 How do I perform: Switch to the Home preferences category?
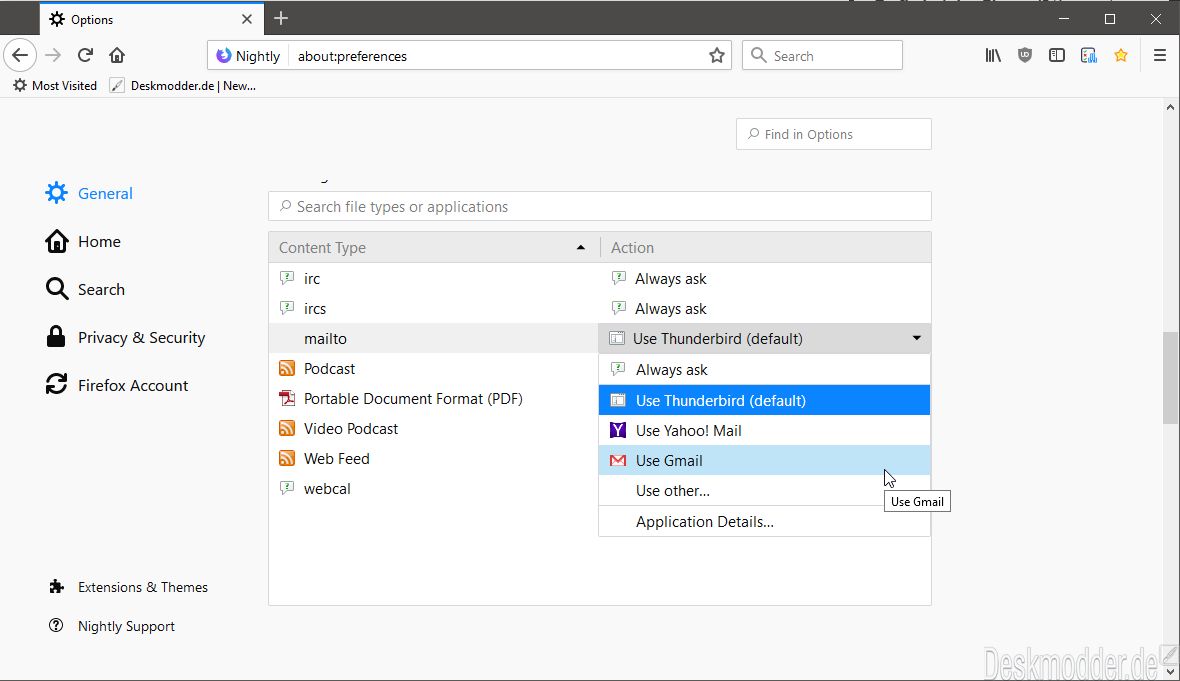point(83,242)
